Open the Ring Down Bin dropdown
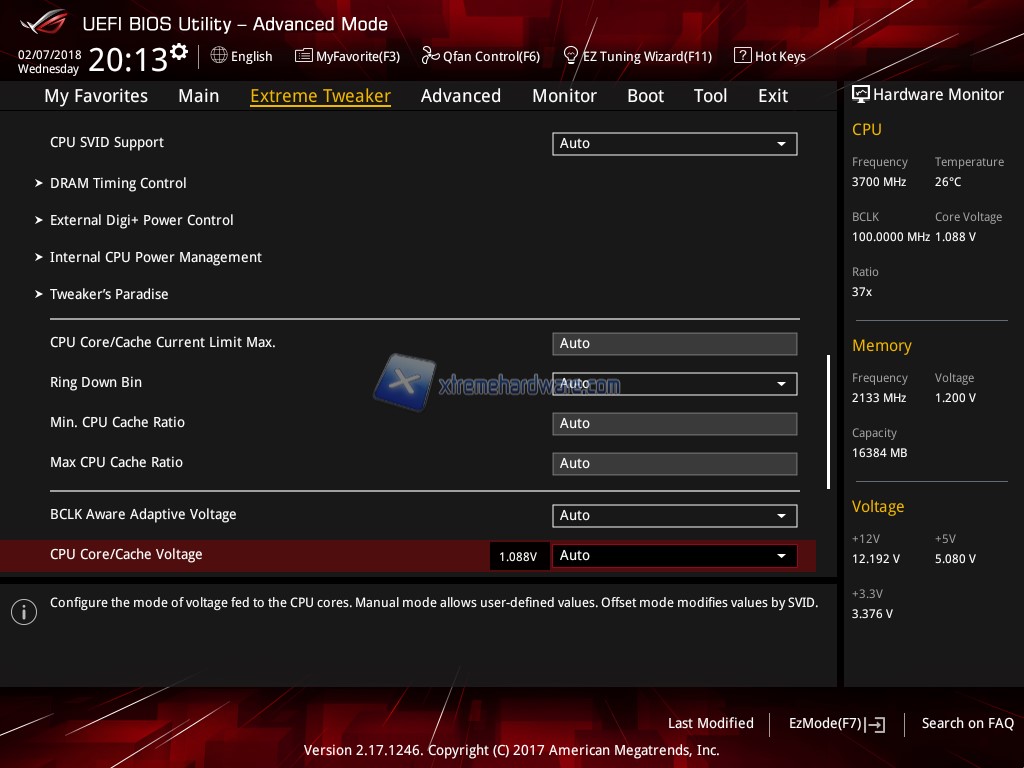The image size is (1024, 768). tap(674, 384)
